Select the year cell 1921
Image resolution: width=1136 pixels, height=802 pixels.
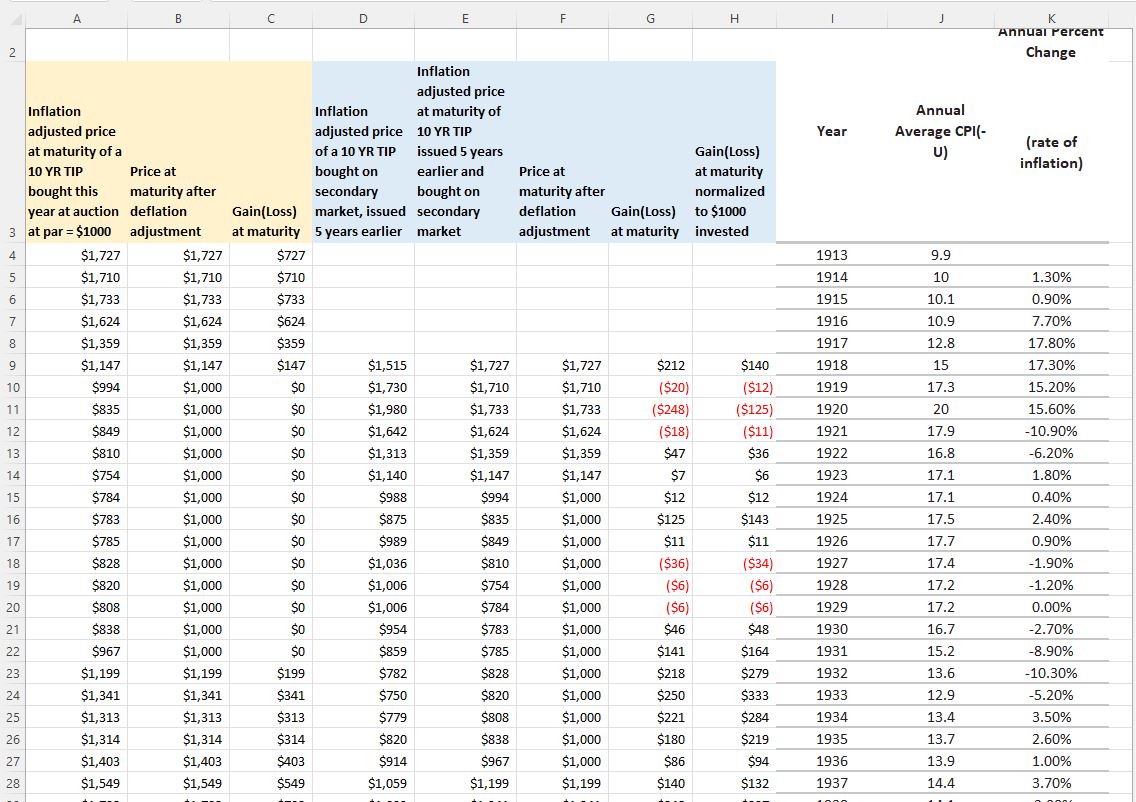pyautogui.click(x=832, y=432)
